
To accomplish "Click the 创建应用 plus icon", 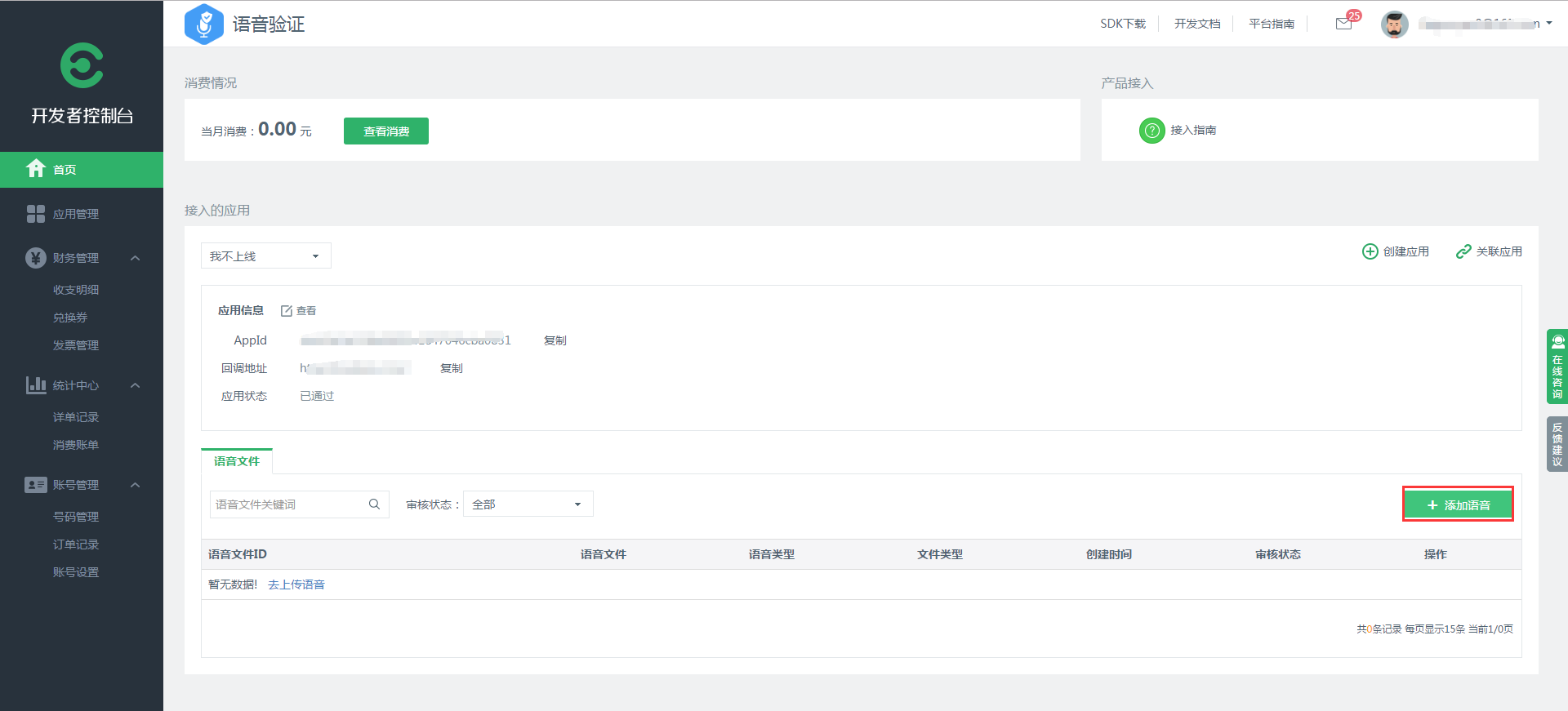I will (1370, 251).
